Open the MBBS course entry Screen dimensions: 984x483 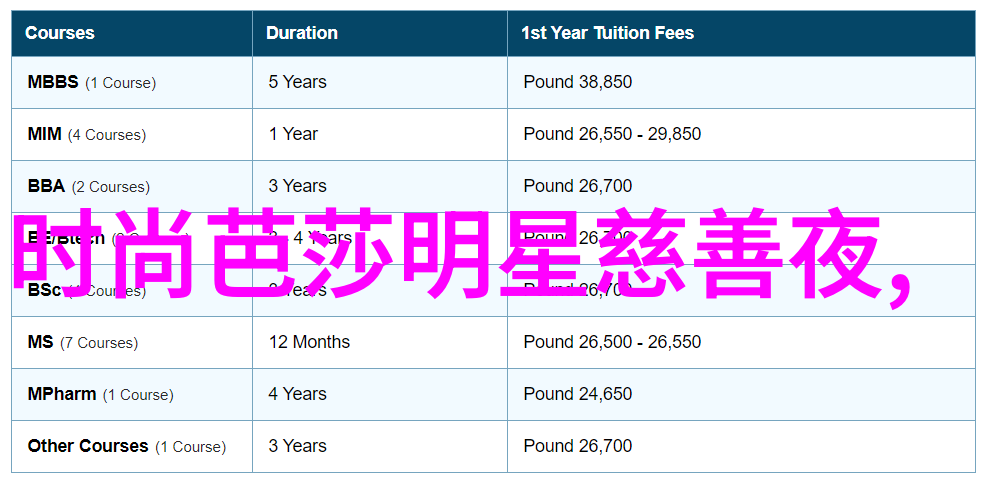point(53,82)
